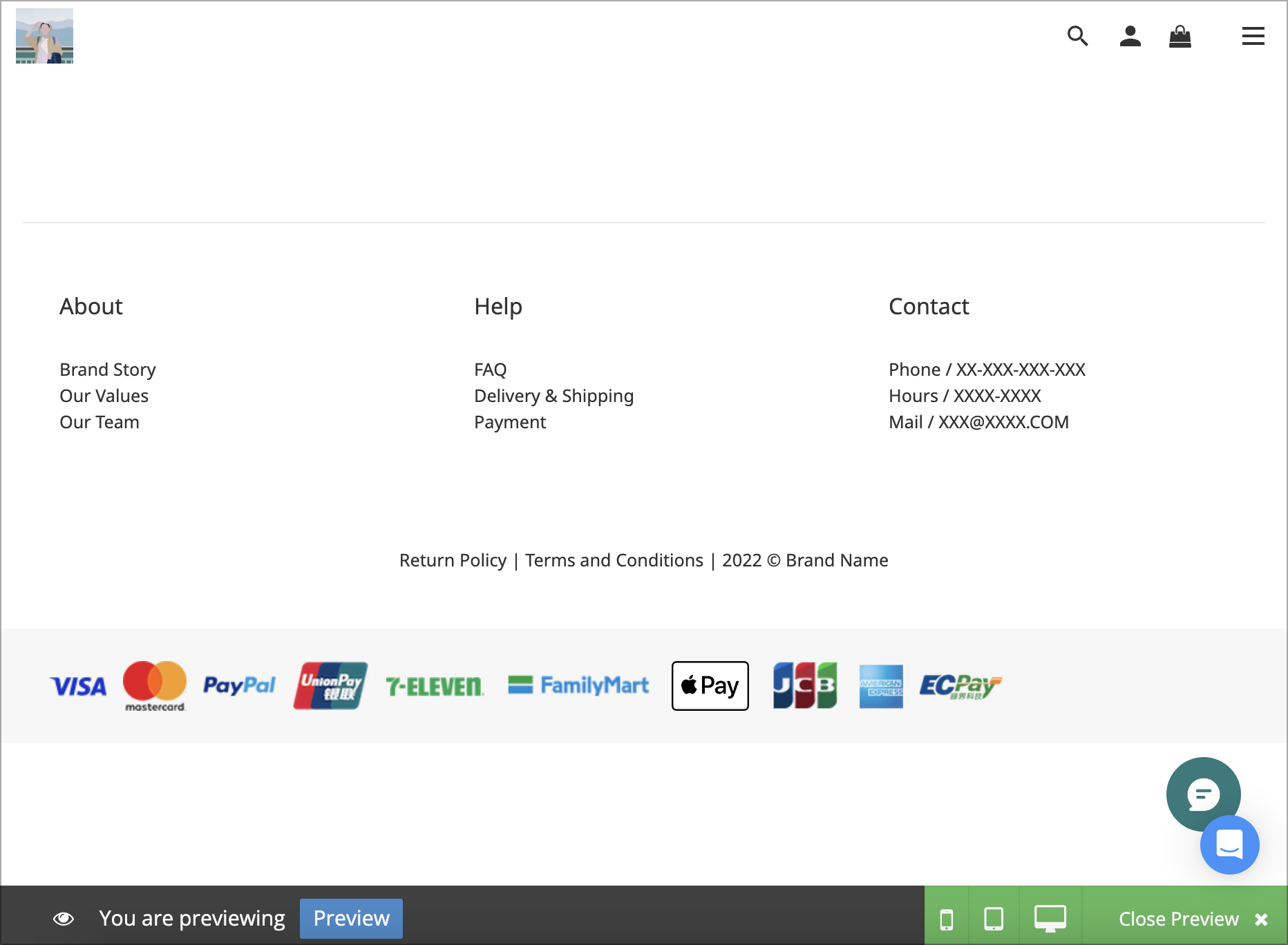This screenshot has height=945, width=1288.
Task: Click the PayPal logo
Action: tap(239, 685)
